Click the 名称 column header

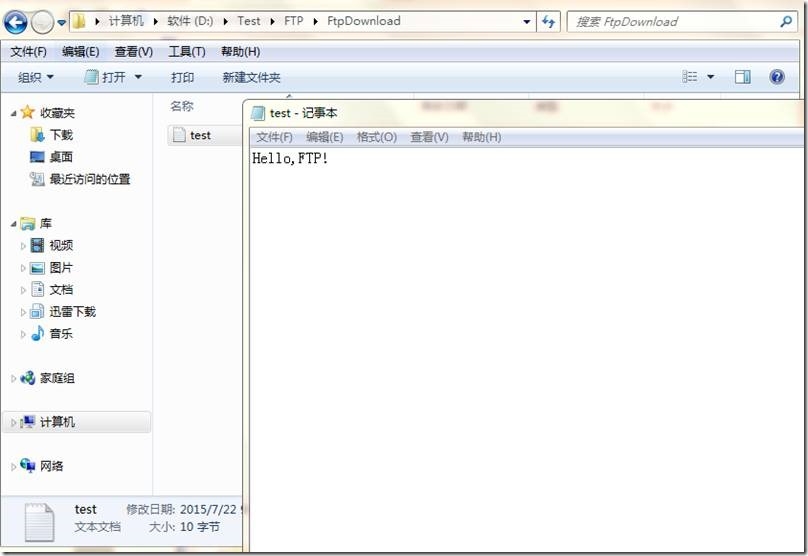[182, 106]
